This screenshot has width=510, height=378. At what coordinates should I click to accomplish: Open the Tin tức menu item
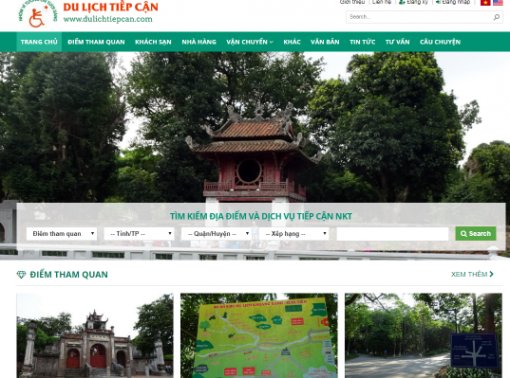(362, 42)
